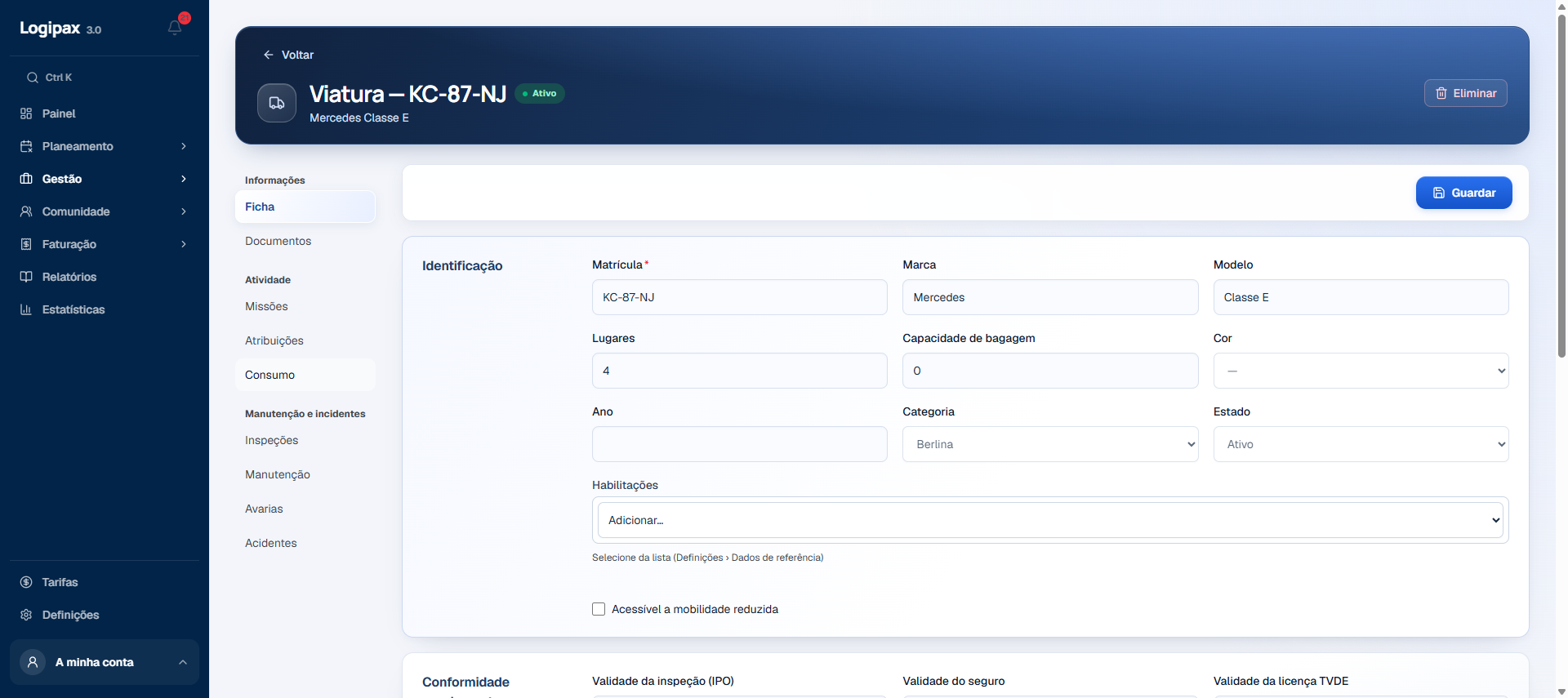This screenshot has width=1568, height=698.
Task: Expand the Comunidade submenu chevron
Action: pos(184,211)
